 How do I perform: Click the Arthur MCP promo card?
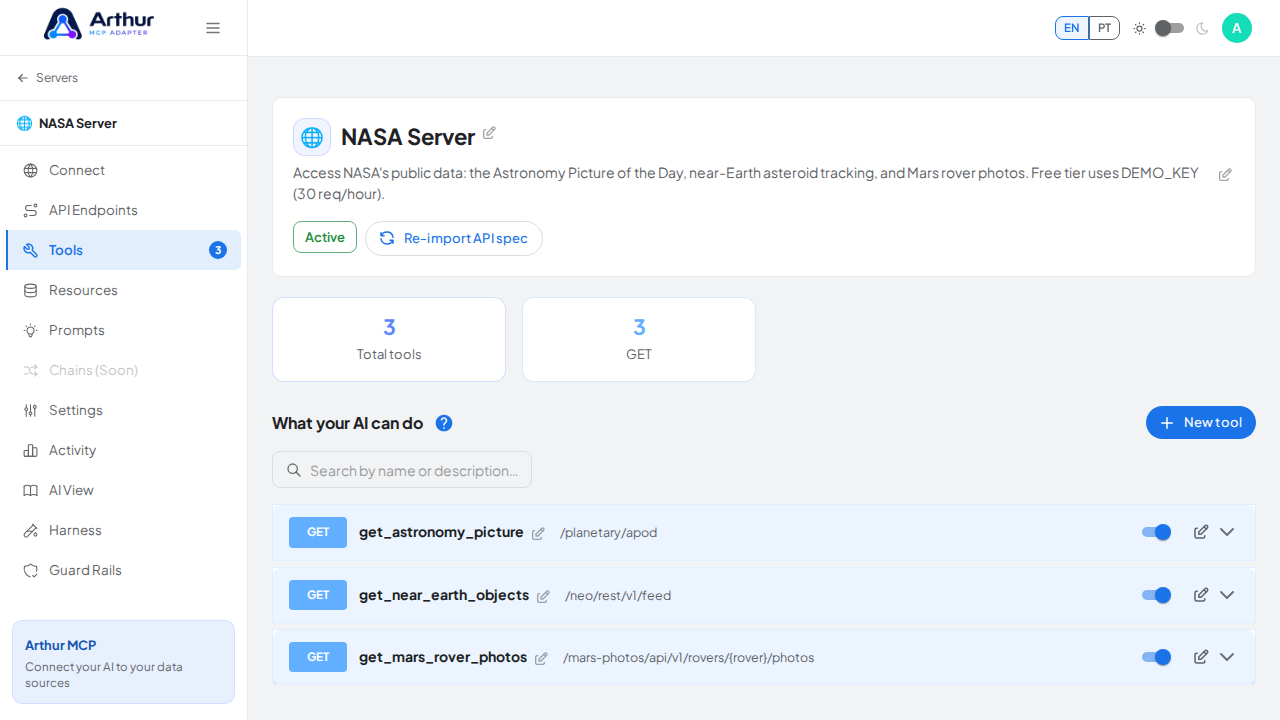point(123,662)
